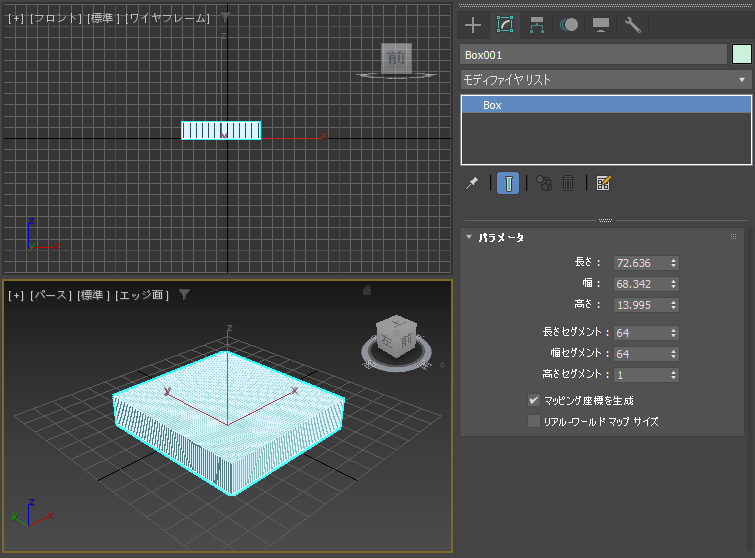
Task: Open the [フロント] viewport view menu
Action: (56, 18)
